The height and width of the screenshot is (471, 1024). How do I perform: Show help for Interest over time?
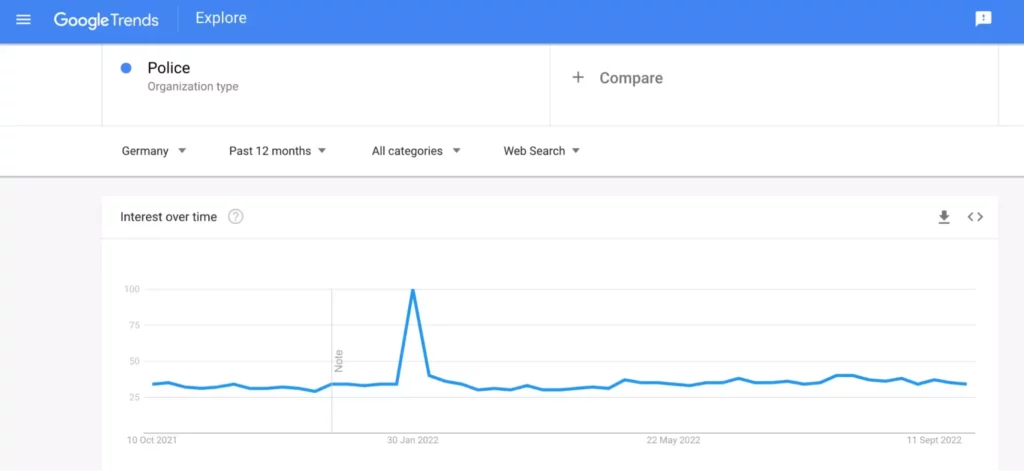(x=236, y=217)
